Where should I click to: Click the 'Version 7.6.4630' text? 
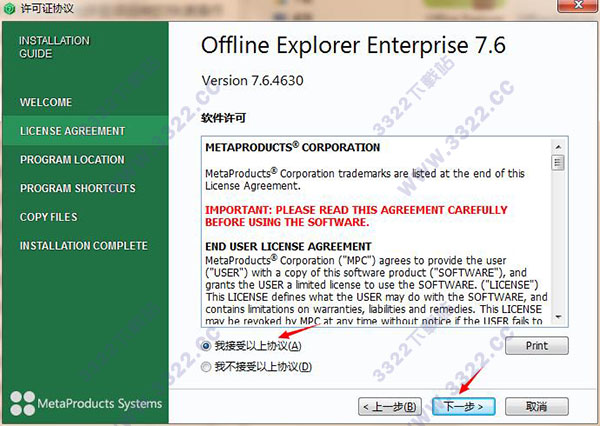253,80
